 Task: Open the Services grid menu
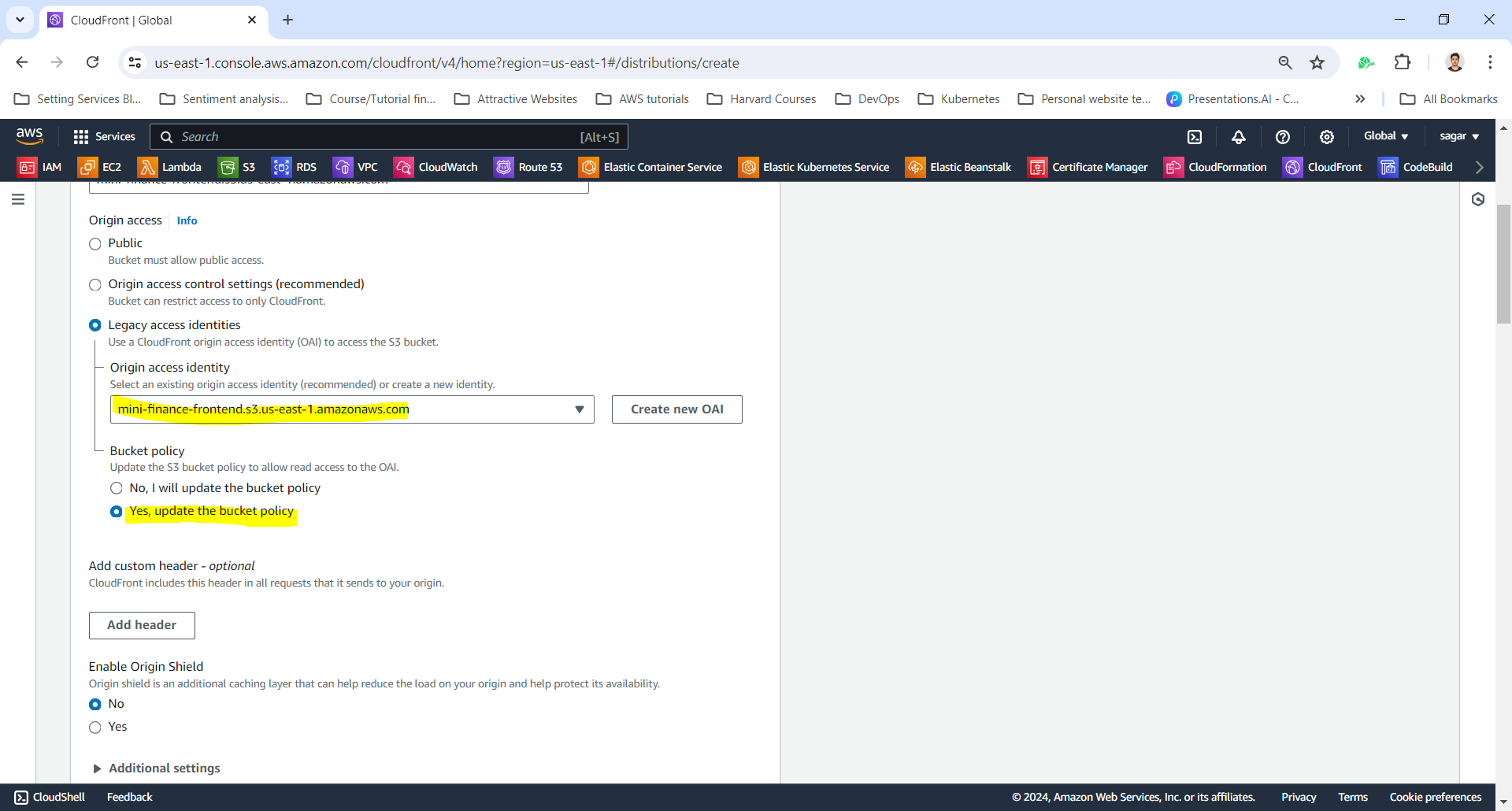pos(104,137)
